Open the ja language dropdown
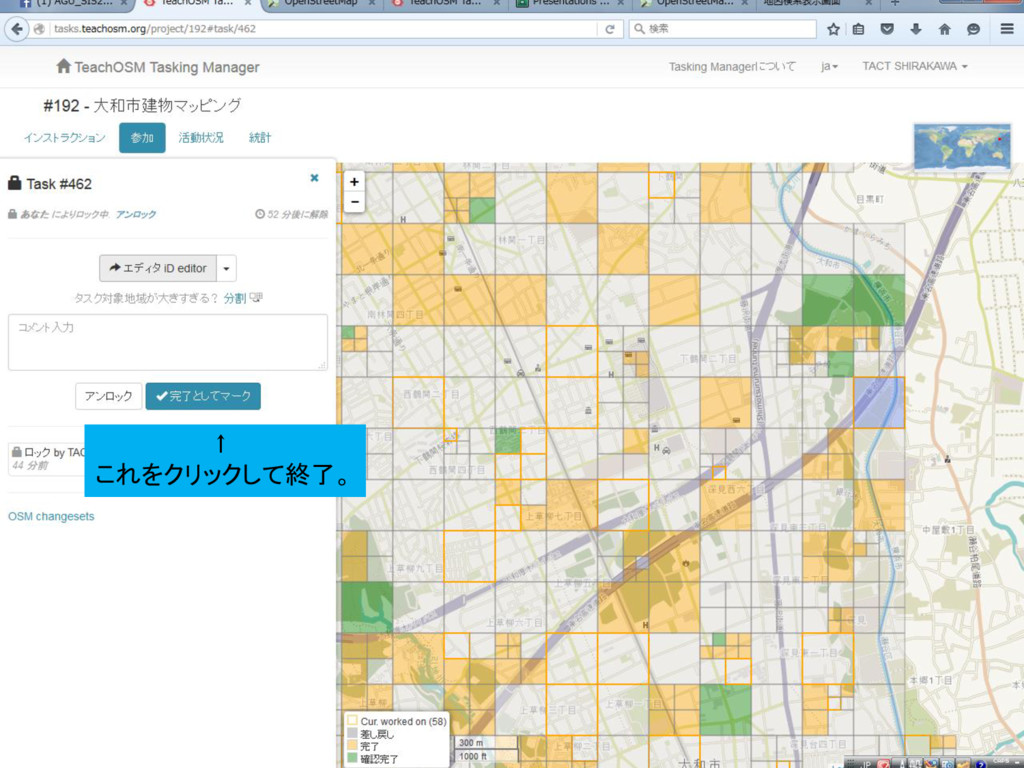Image resolution: width=1024 pixels, height=768 pixels. (x=829, y=67)
